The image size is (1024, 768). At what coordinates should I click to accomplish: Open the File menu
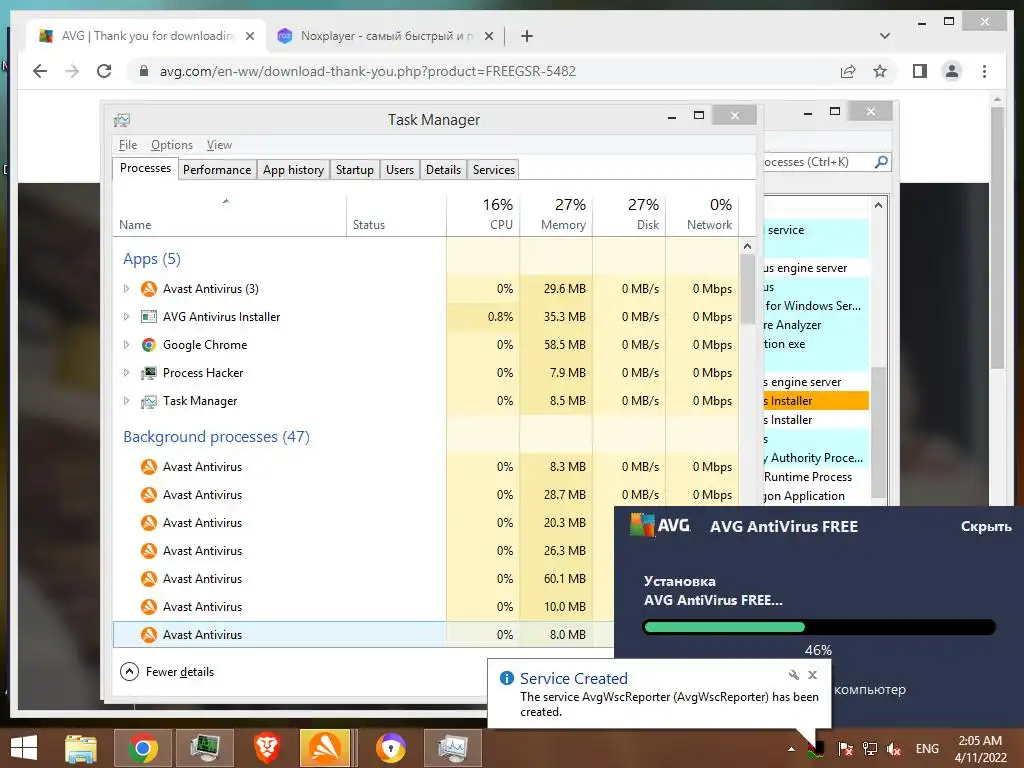point(128,145)
